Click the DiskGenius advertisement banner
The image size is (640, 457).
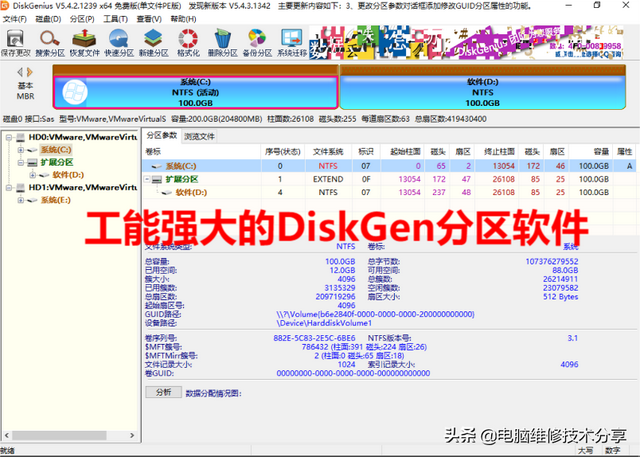point(466,43)
